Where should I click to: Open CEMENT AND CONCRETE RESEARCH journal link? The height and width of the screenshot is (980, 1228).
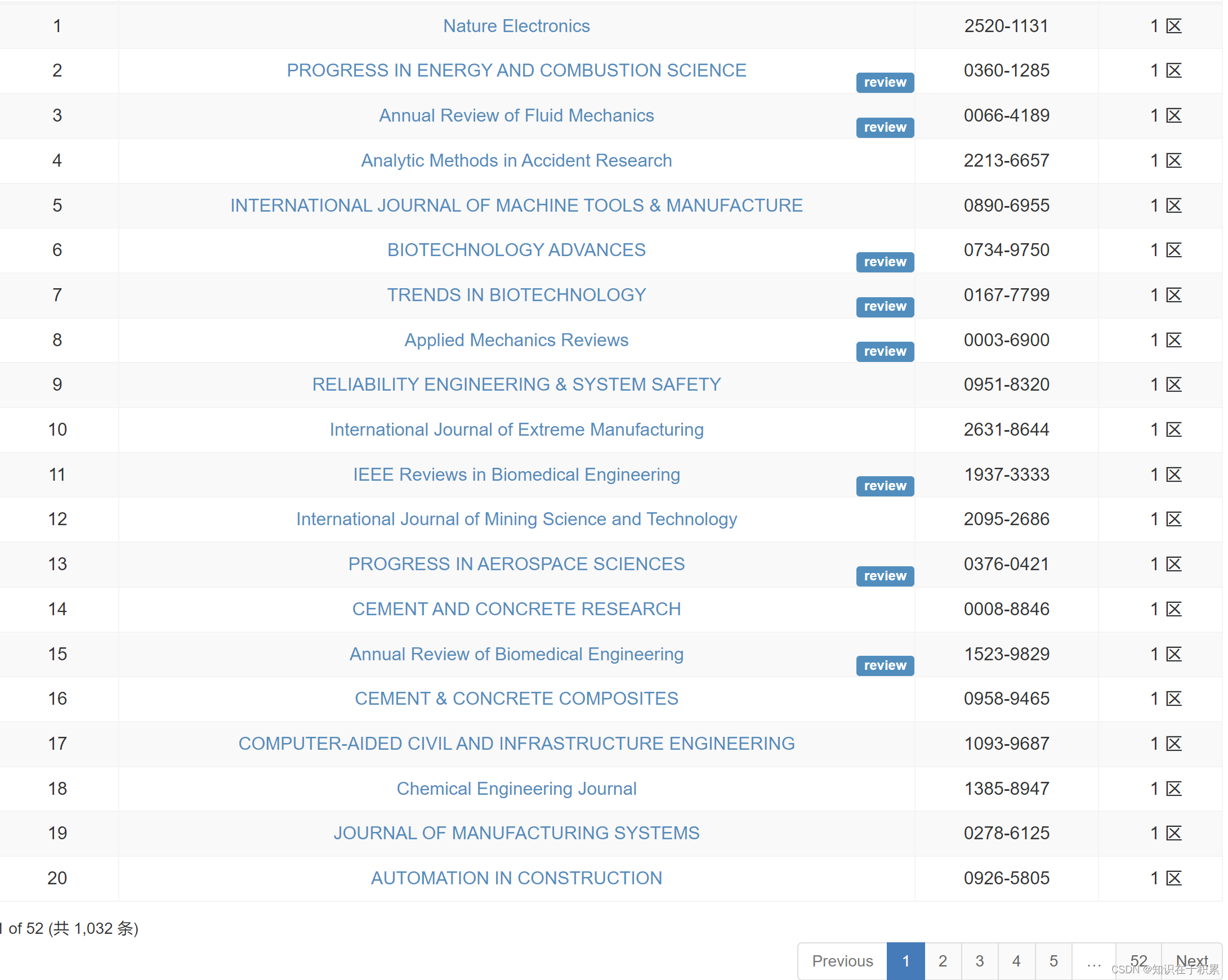click(x=516, y=609)
